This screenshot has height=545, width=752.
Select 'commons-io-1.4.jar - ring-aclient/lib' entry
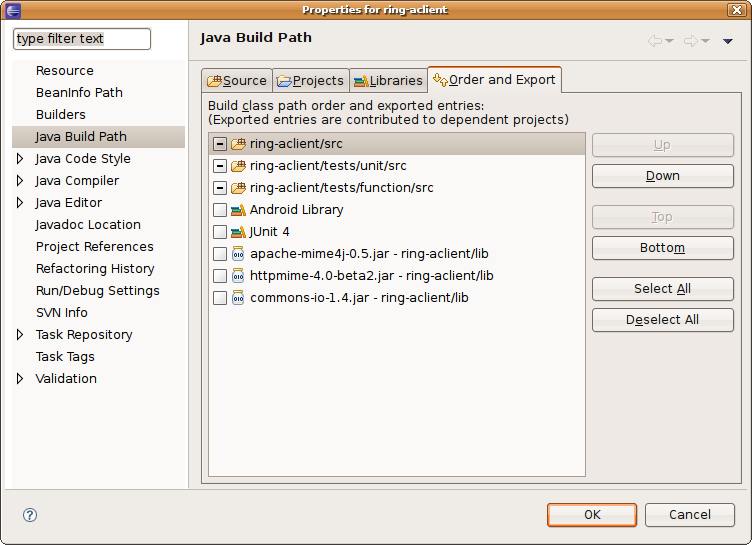coord(359,298)
